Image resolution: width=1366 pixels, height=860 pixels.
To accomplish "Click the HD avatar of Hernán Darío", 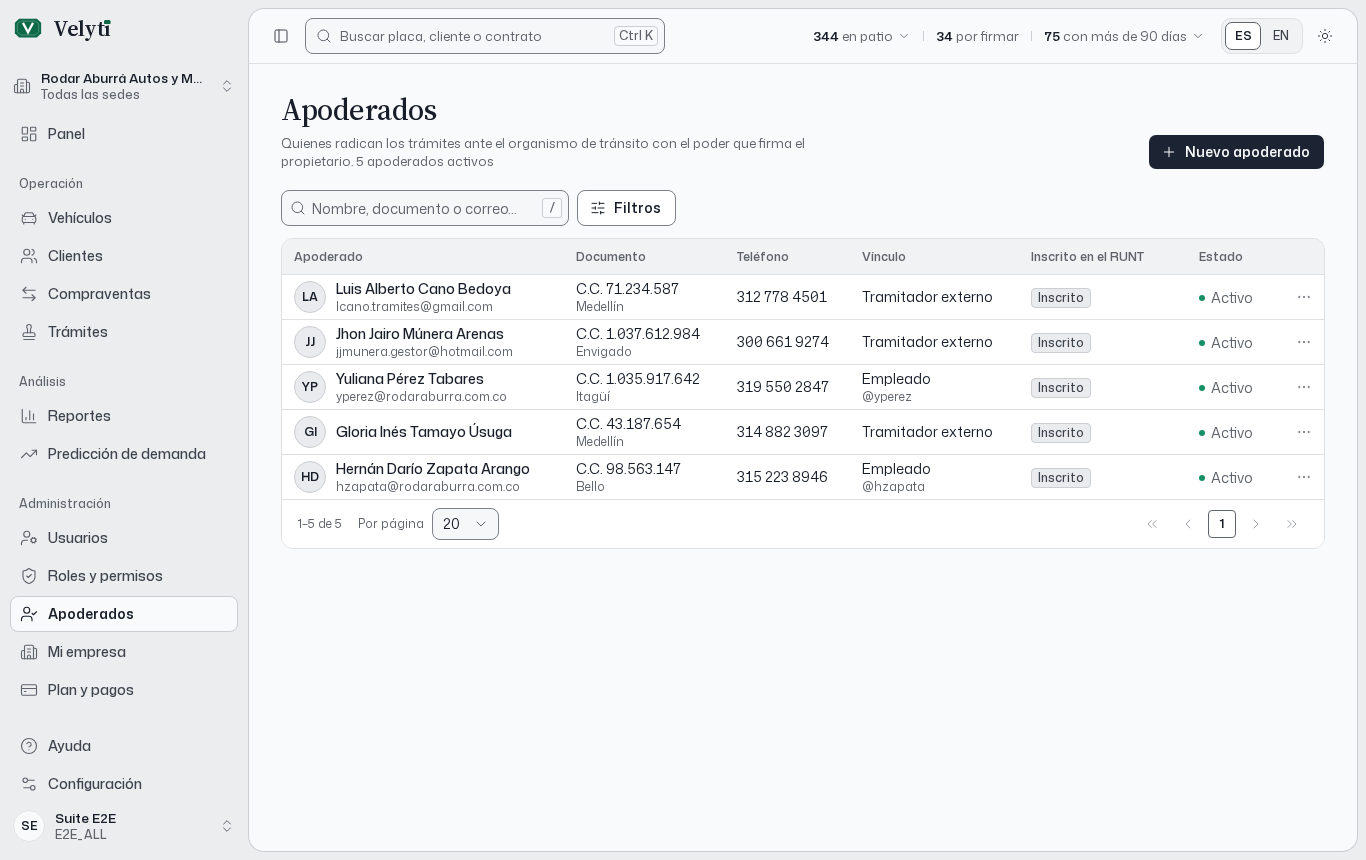I will tap(310, 477).
